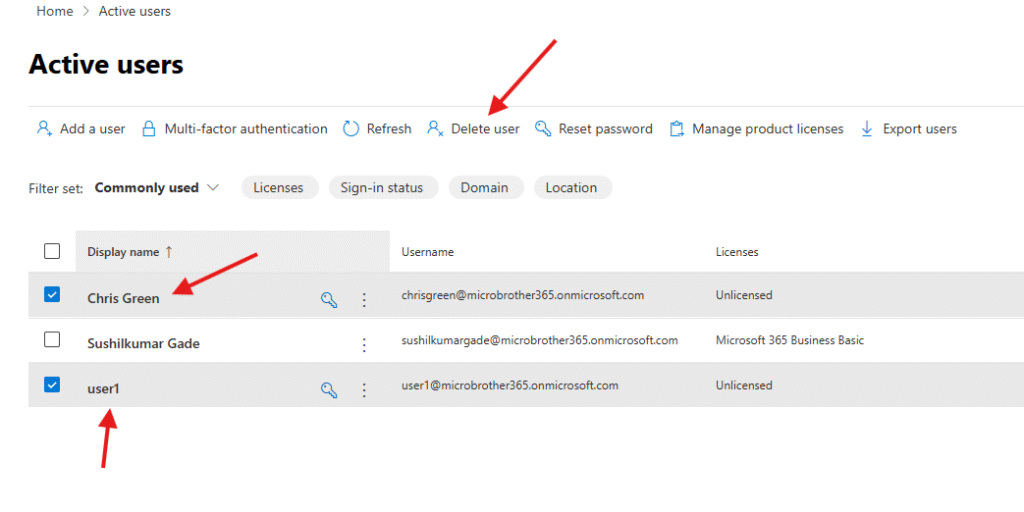The image size is (1024, 512).
Task: Select the Sign-in status filter
Action: click(382, 188)
